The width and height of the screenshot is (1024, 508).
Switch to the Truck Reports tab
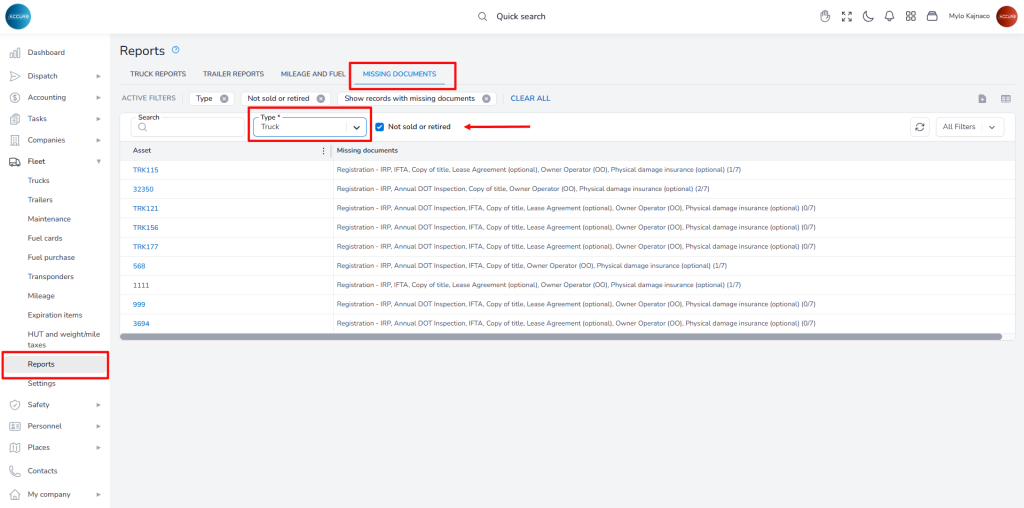tap(158, 74)
